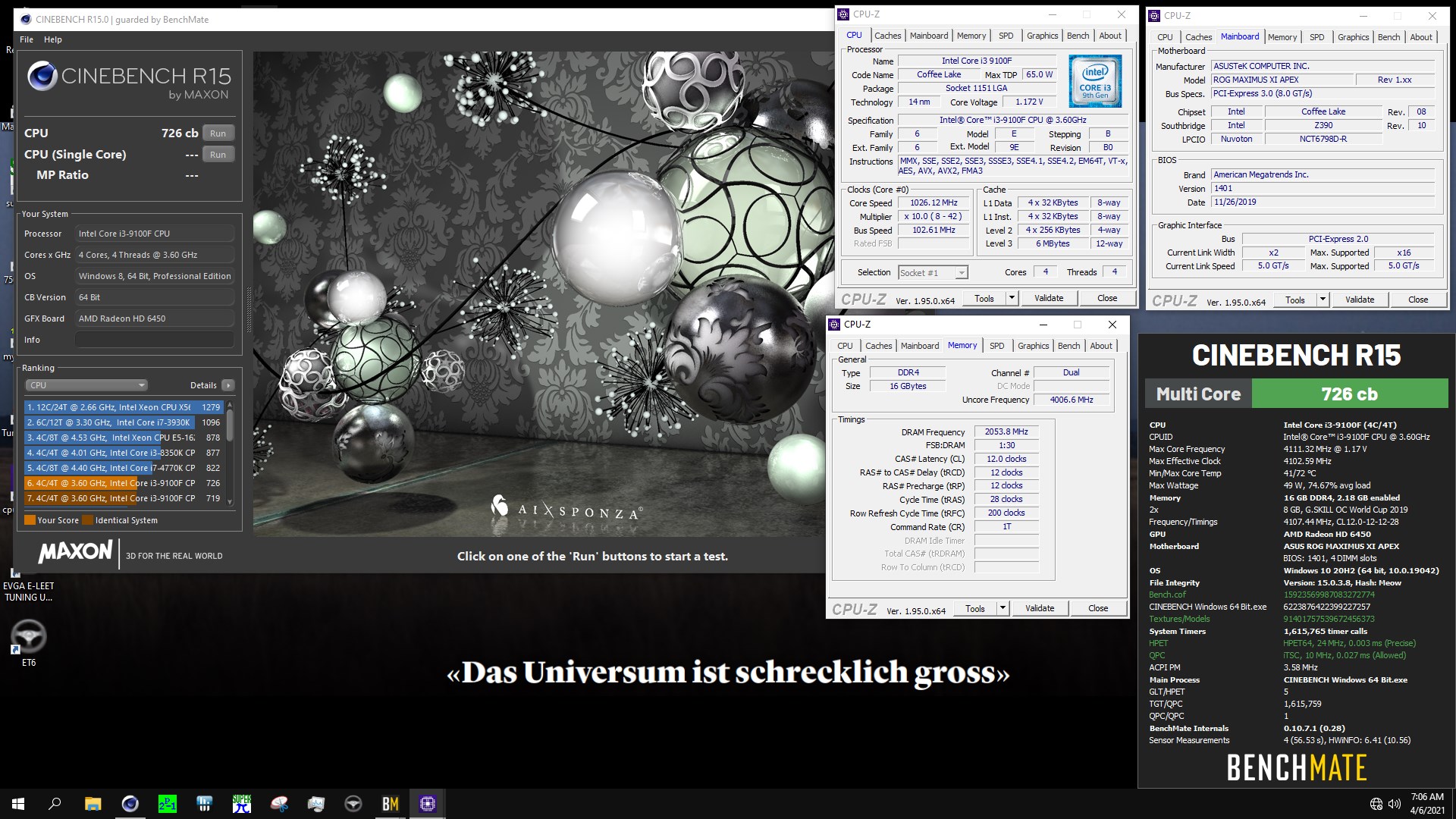
Task: Open the EVGA E-LEET Tuning desktop shortcut
Action: click(x=28, y=585)
